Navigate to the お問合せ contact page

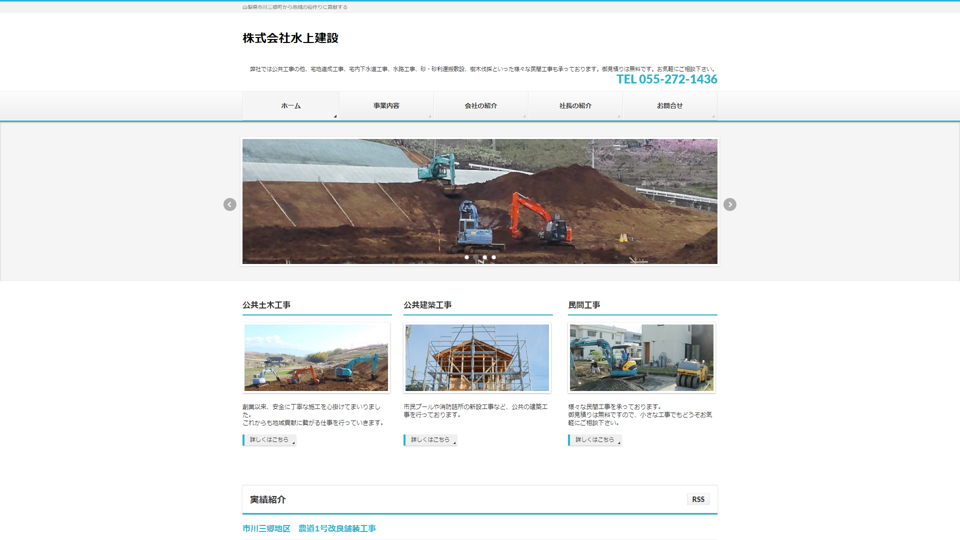(x=669, y=106)
